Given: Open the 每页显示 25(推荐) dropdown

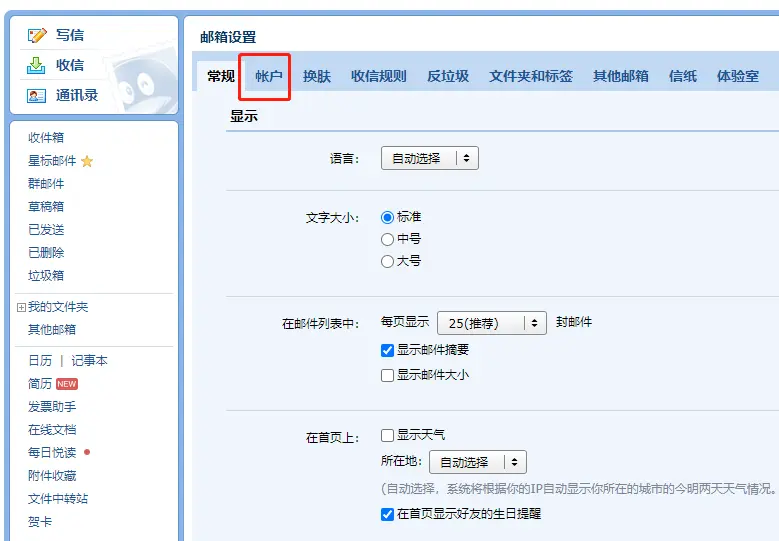Looking at the screenshot, I should pyautogui.click(x=492, y=323).
